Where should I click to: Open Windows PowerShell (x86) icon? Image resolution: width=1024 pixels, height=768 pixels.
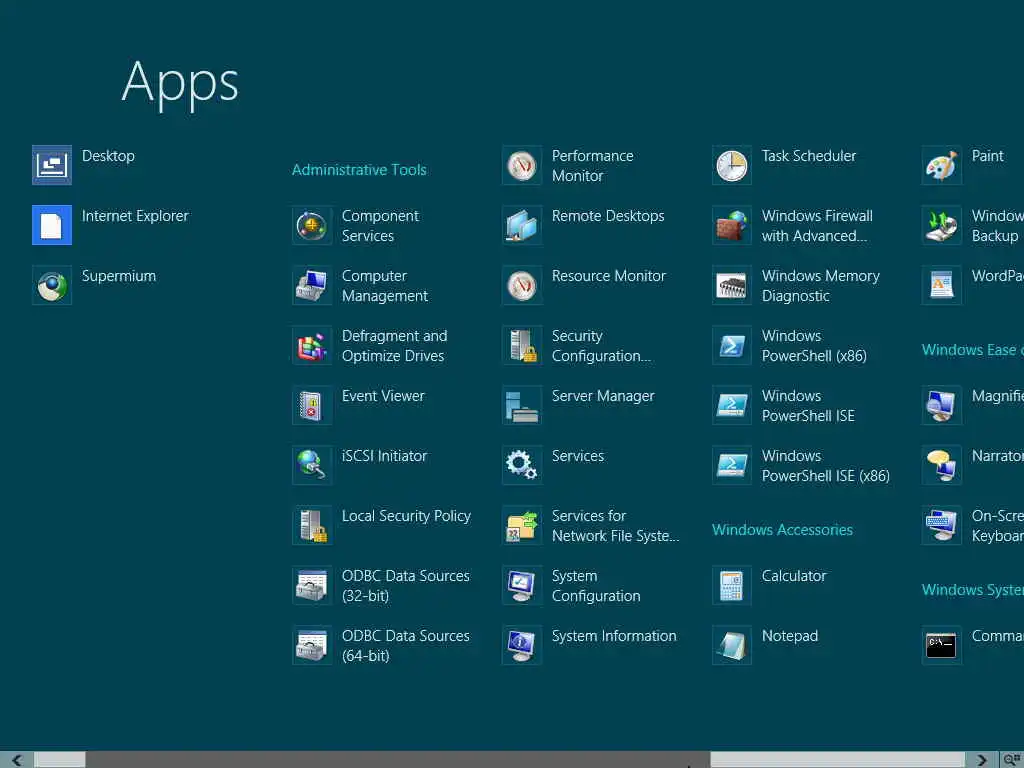731,345
